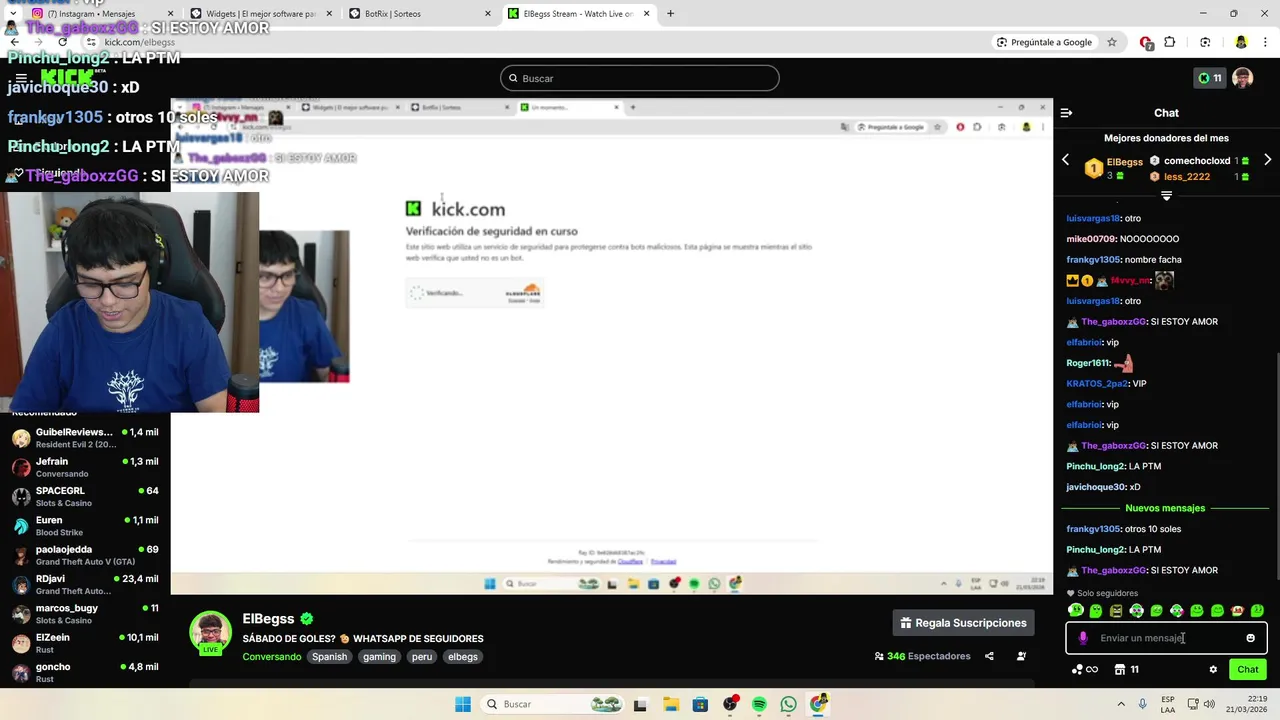This screenshot has width=1280, height=720.
Task: Open Chrome three-dot menu
Action: 1265,42
